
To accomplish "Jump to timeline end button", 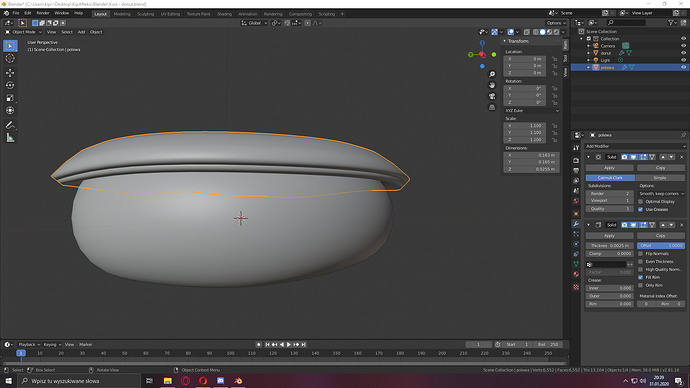I will [303, 344].
